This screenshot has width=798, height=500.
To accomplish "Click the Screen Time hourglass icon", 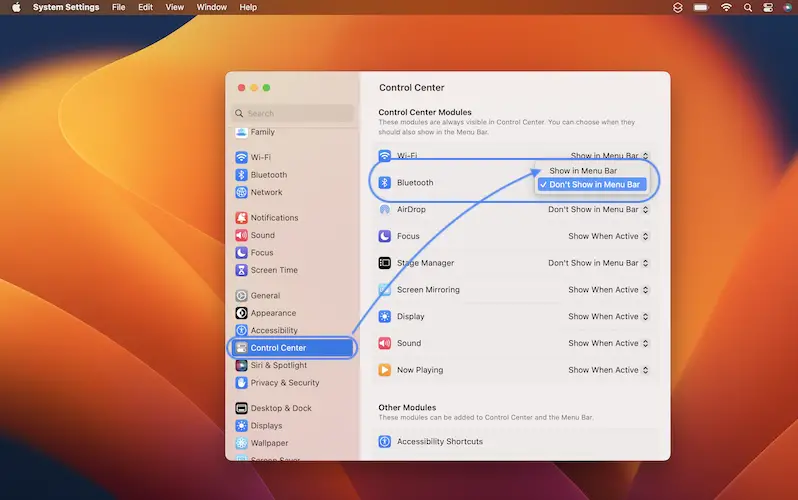I will (241, 270).
